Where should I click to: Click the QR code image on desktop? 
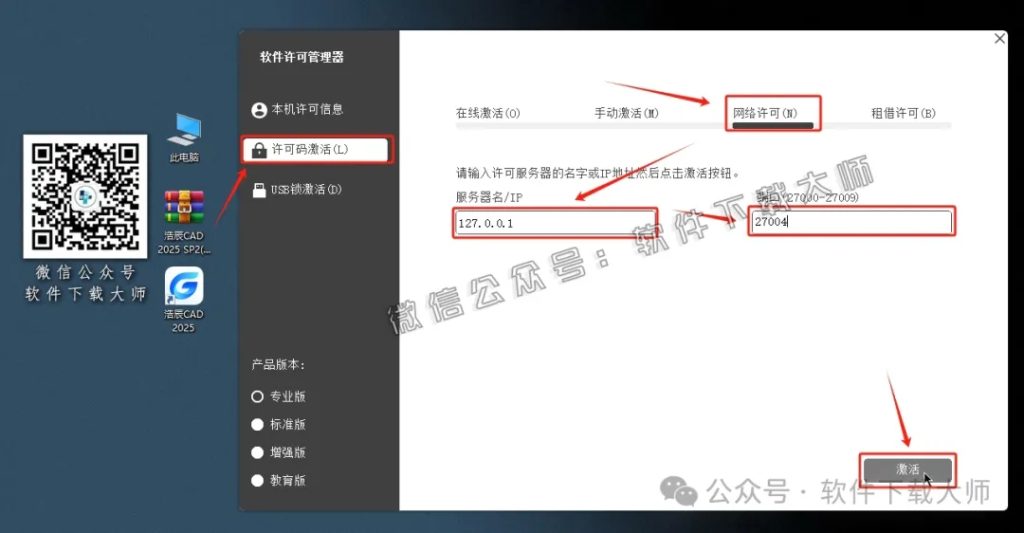[x=85, y=197]
